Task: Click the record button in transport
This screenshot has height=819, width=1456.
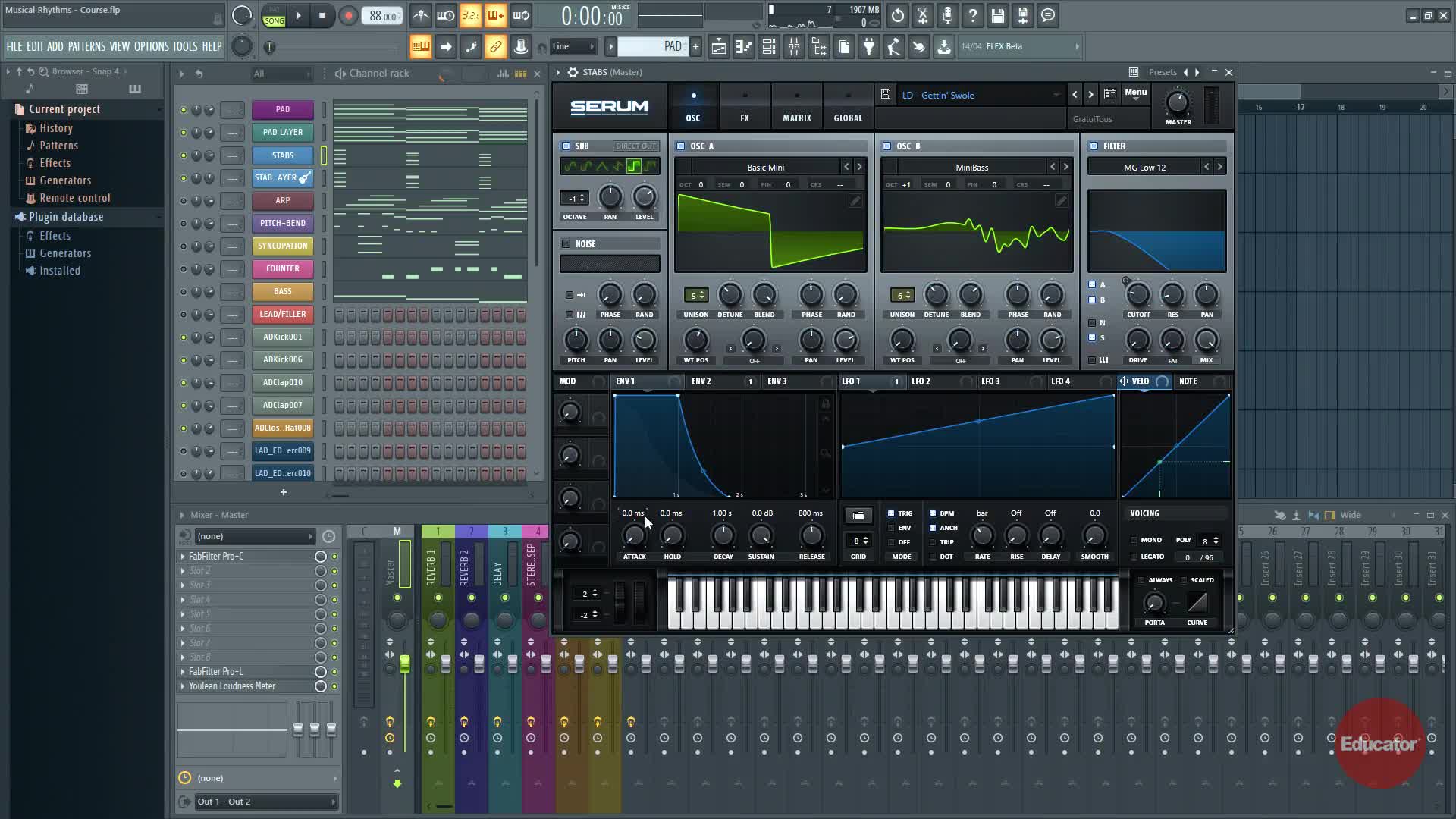Action: tap(348, 15)
